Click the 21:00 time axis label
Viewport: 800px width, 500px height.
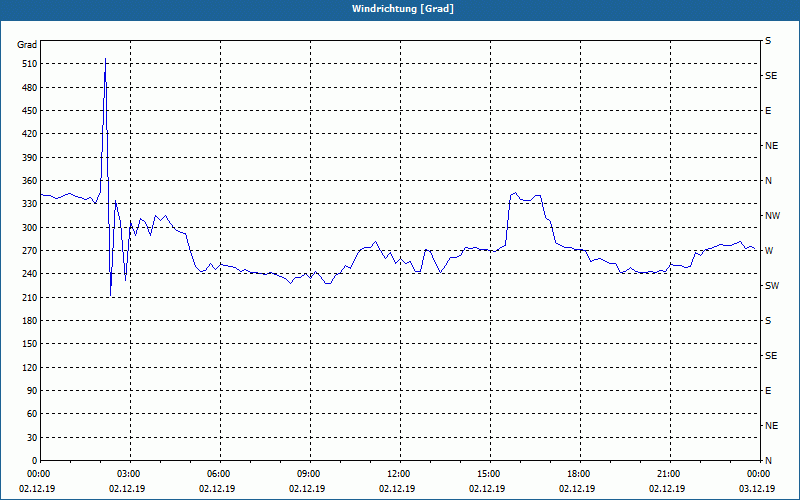(x=668, y=474)
